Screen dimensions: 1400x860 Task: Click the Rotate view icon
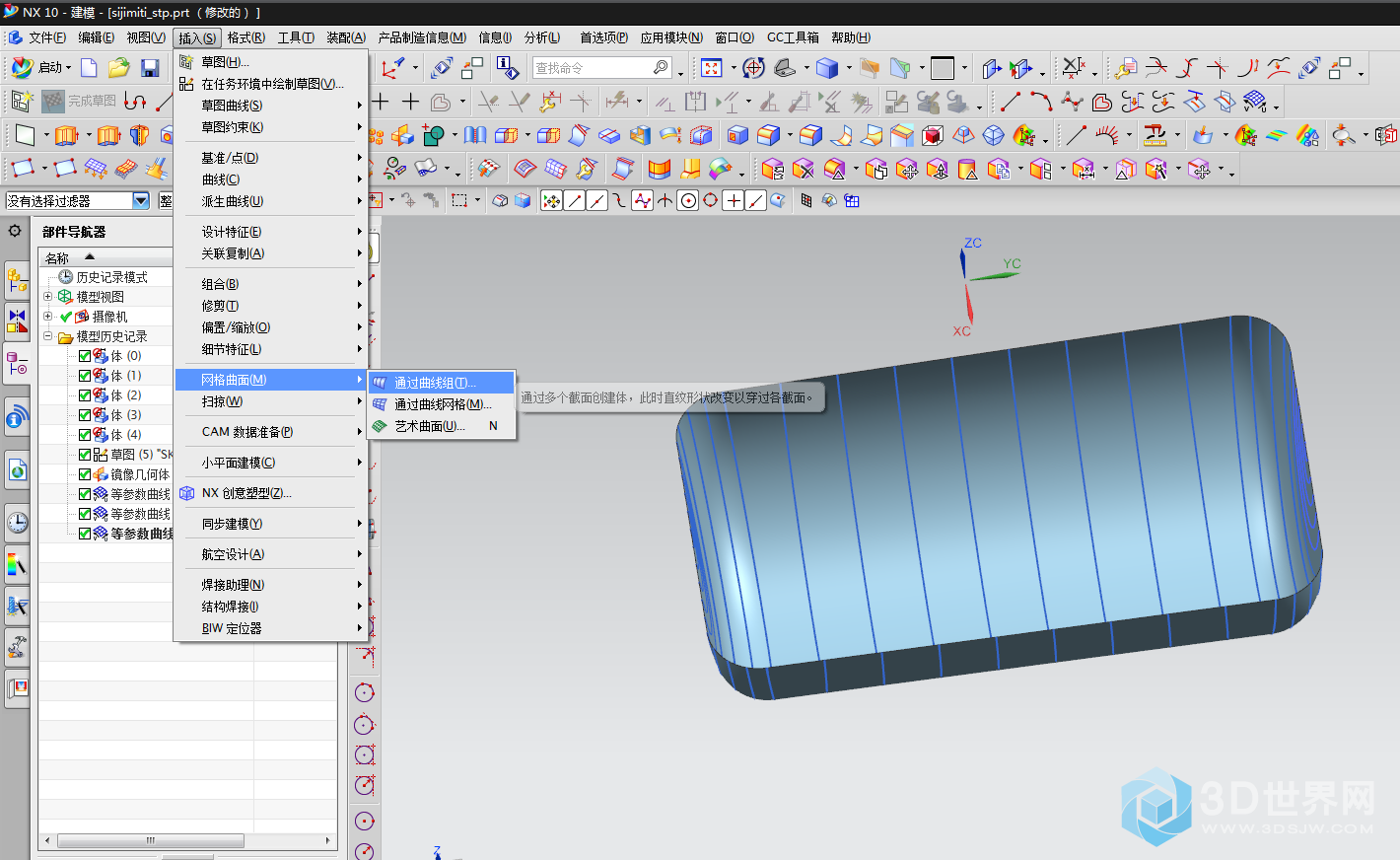click(753, 67)
